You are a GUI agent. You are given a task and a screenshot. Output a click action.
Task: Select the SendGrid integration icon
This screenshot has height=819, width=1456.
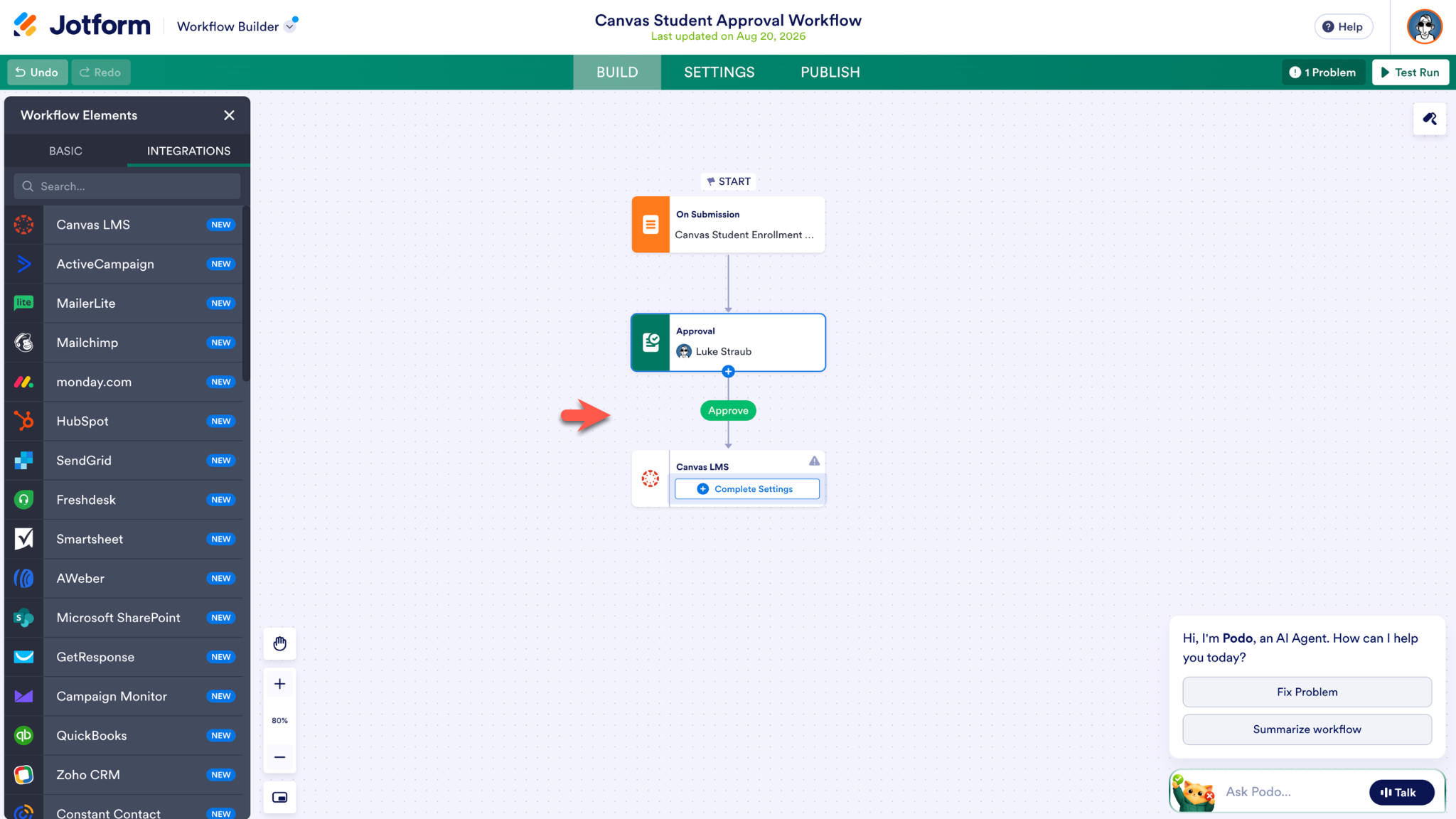[x=24, y=461]
